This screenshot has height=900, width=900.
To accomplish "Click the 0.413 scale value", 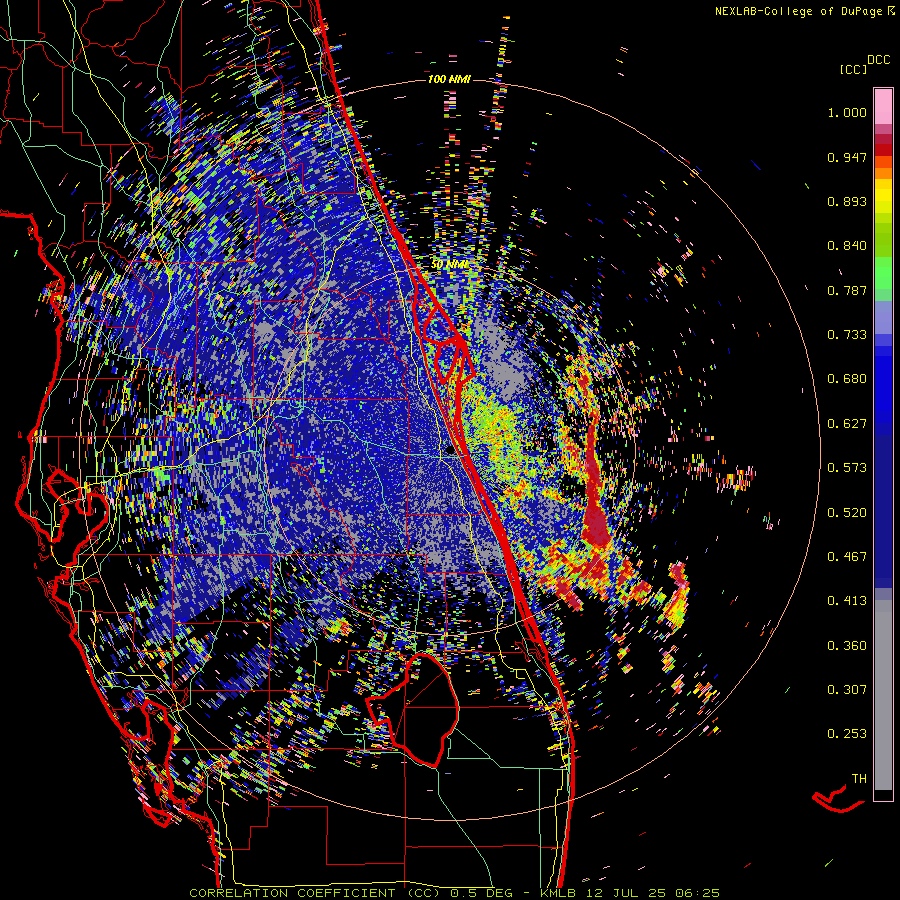I will pyautogui.click(x=847, y=601).
